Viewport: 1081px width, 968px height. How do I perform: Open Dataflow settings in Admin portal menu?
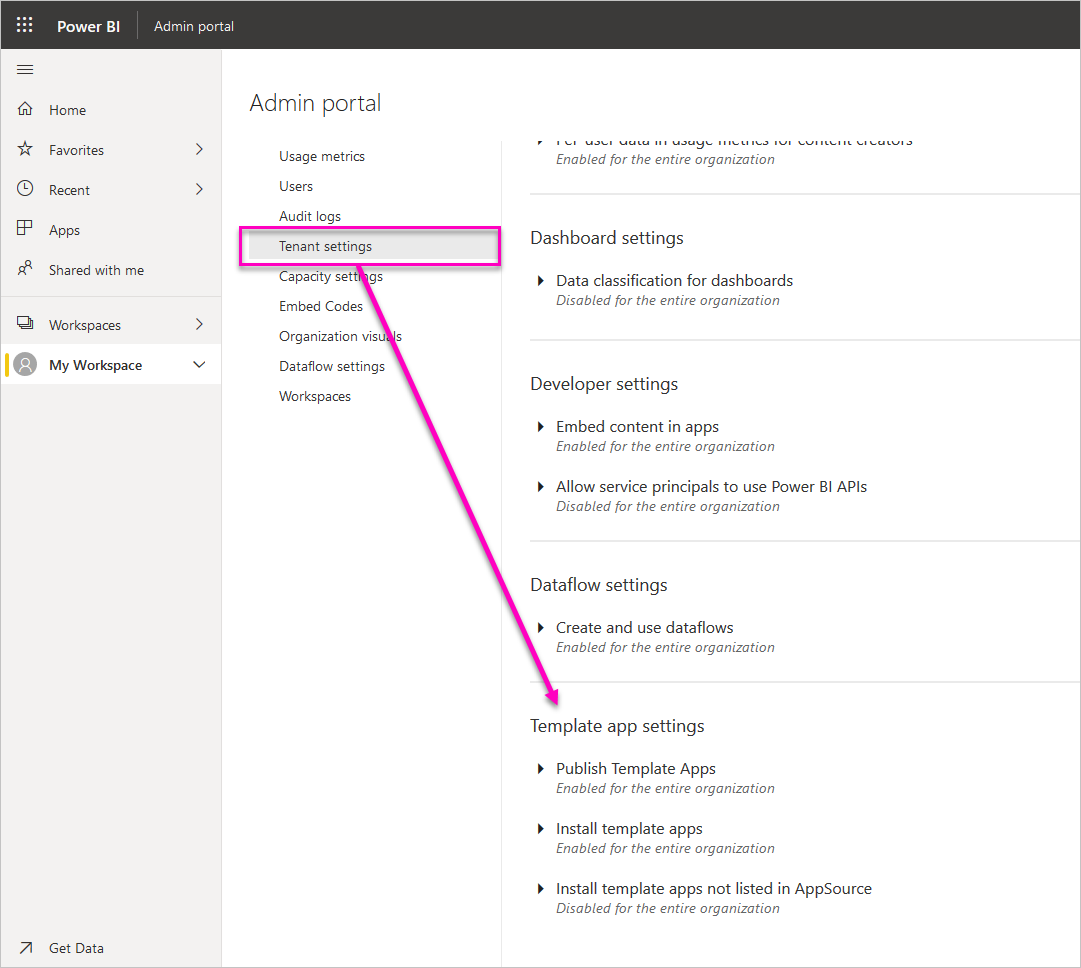pyautogui.click(x=332, y=366)
